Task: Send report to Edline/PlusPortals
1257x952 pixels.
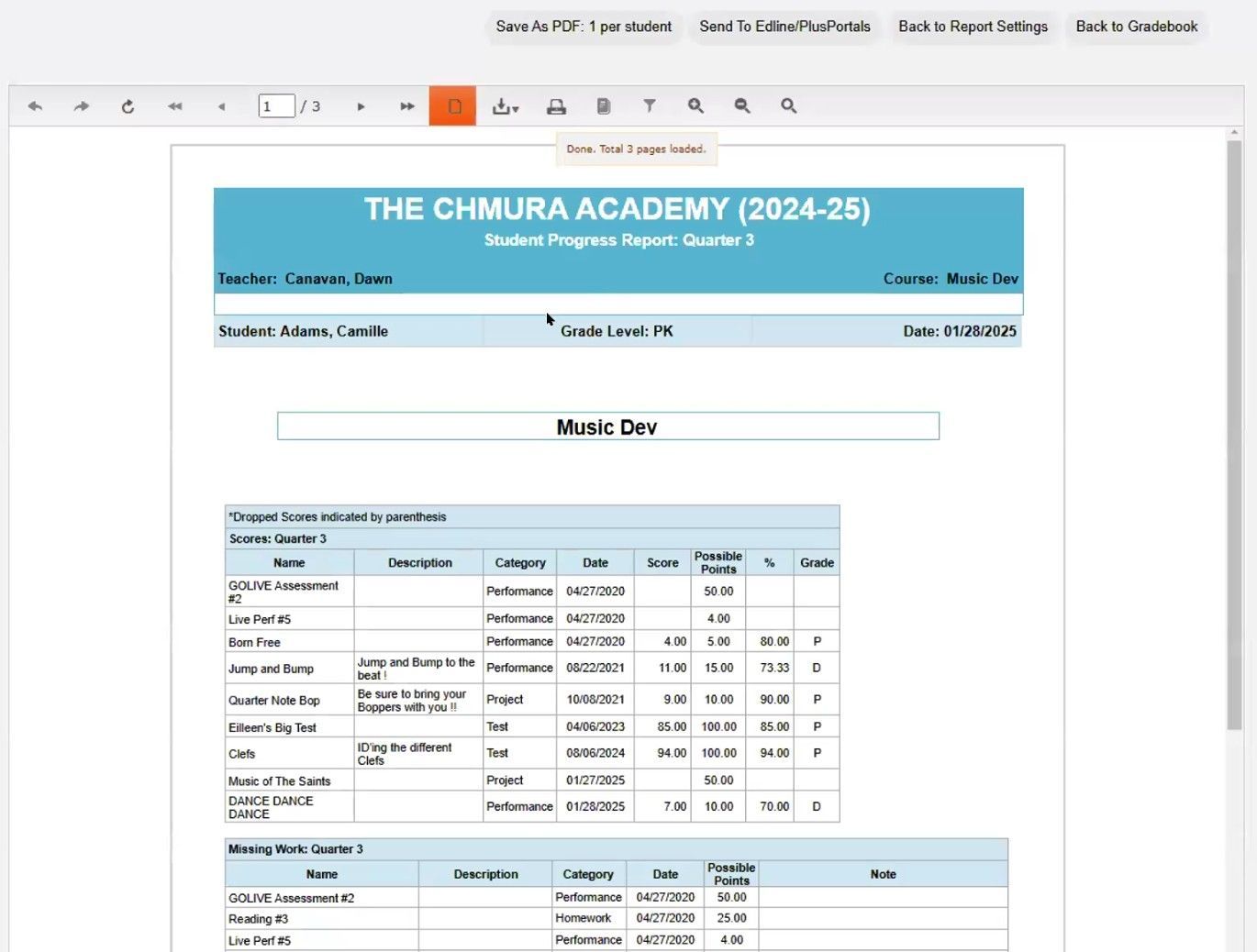Action: point(784,27)
